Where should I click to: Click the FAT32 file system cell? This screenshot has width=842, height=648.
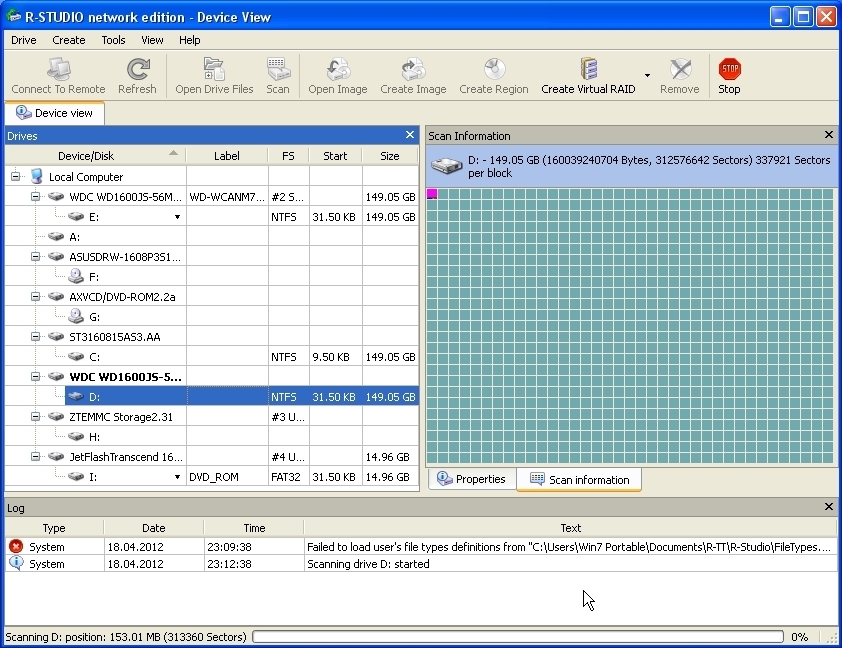(286, 477)
